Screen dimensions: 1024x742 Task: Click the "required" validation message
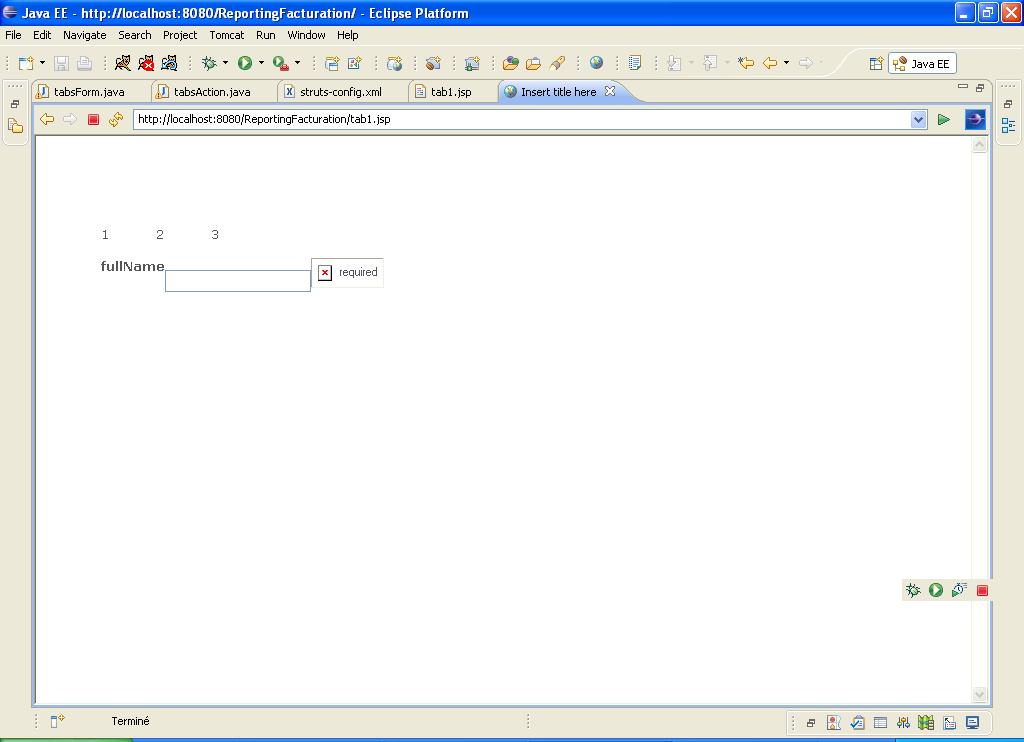358,272
